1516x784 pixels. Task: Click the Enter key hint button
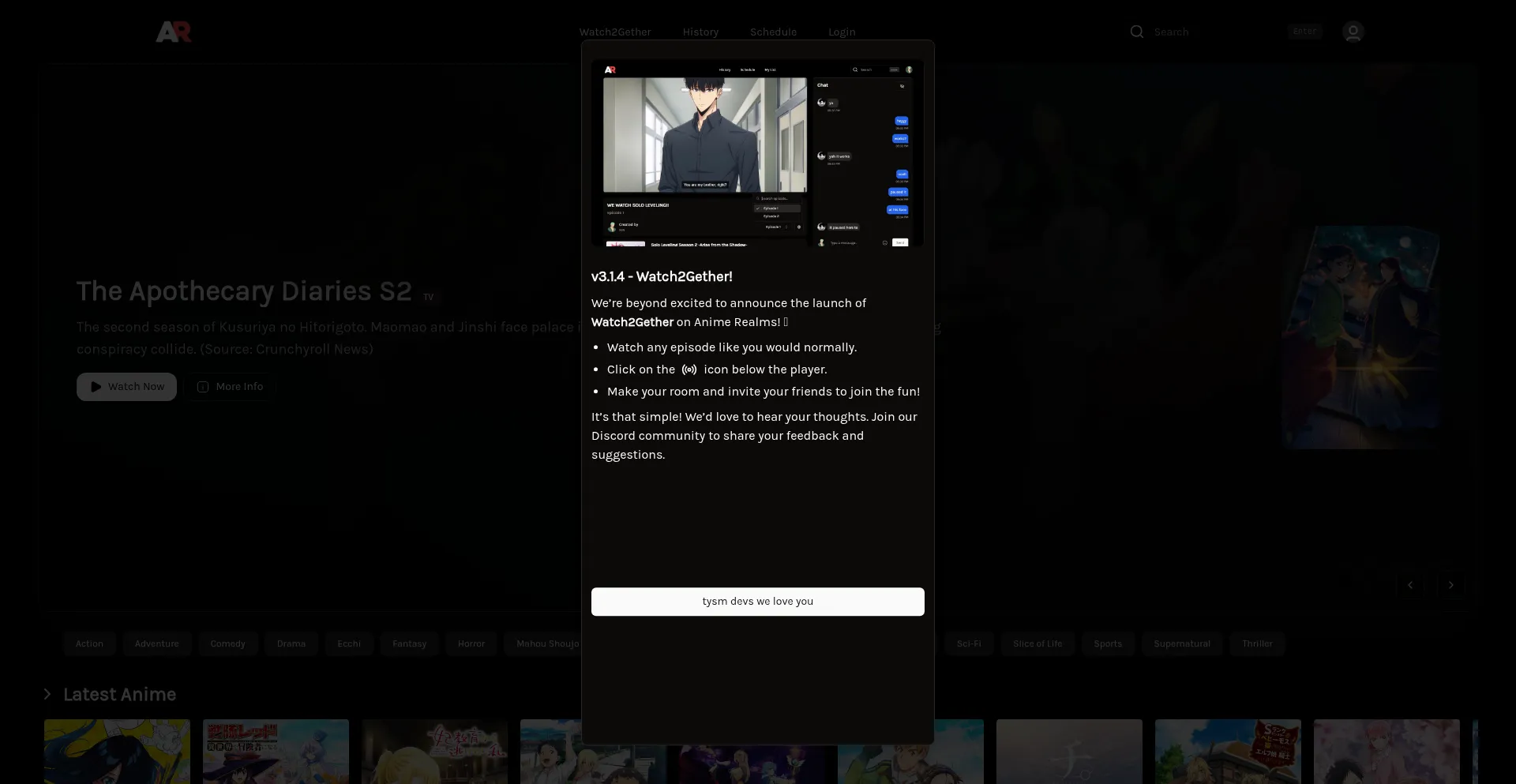coord(1304,32)
